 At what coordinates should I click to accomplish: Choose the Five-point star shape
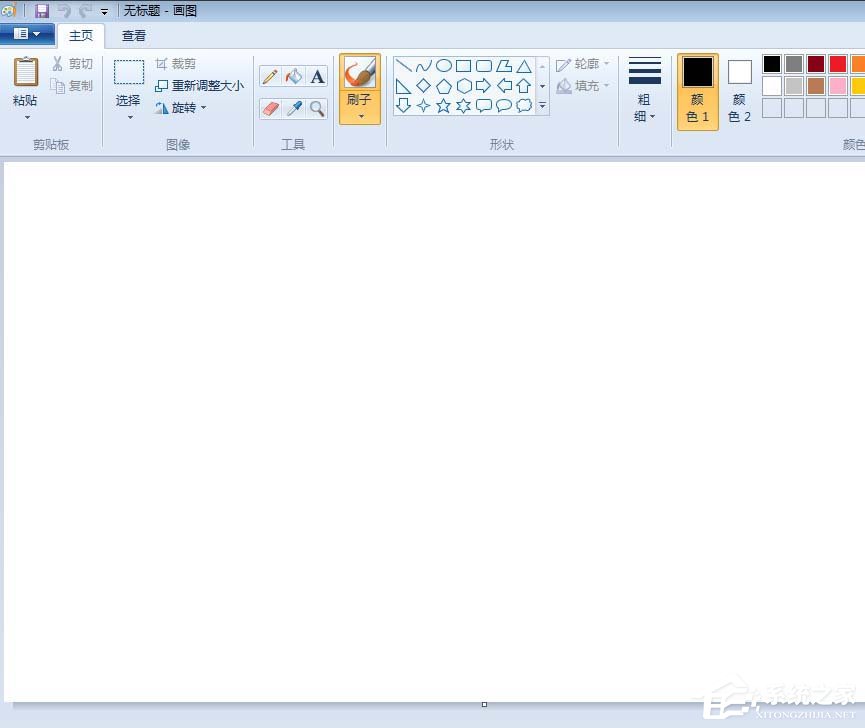pyautogui.click(x=444, y=105)
